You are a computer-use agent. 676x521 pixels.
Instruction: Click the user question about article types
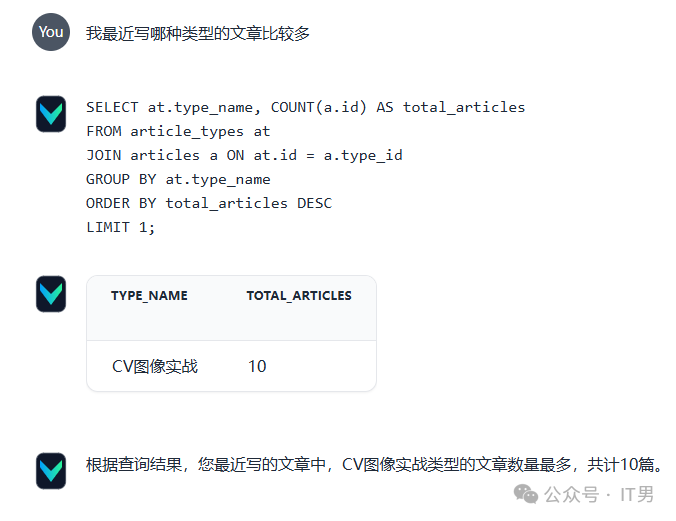coord(198,33)
